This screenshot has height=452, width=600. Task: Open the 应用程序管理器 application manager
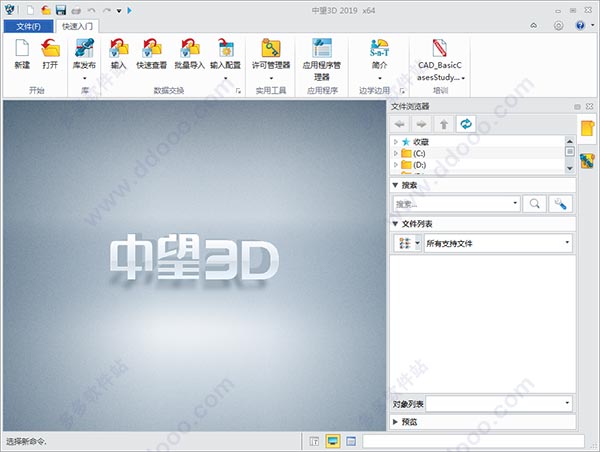[322, 48]
